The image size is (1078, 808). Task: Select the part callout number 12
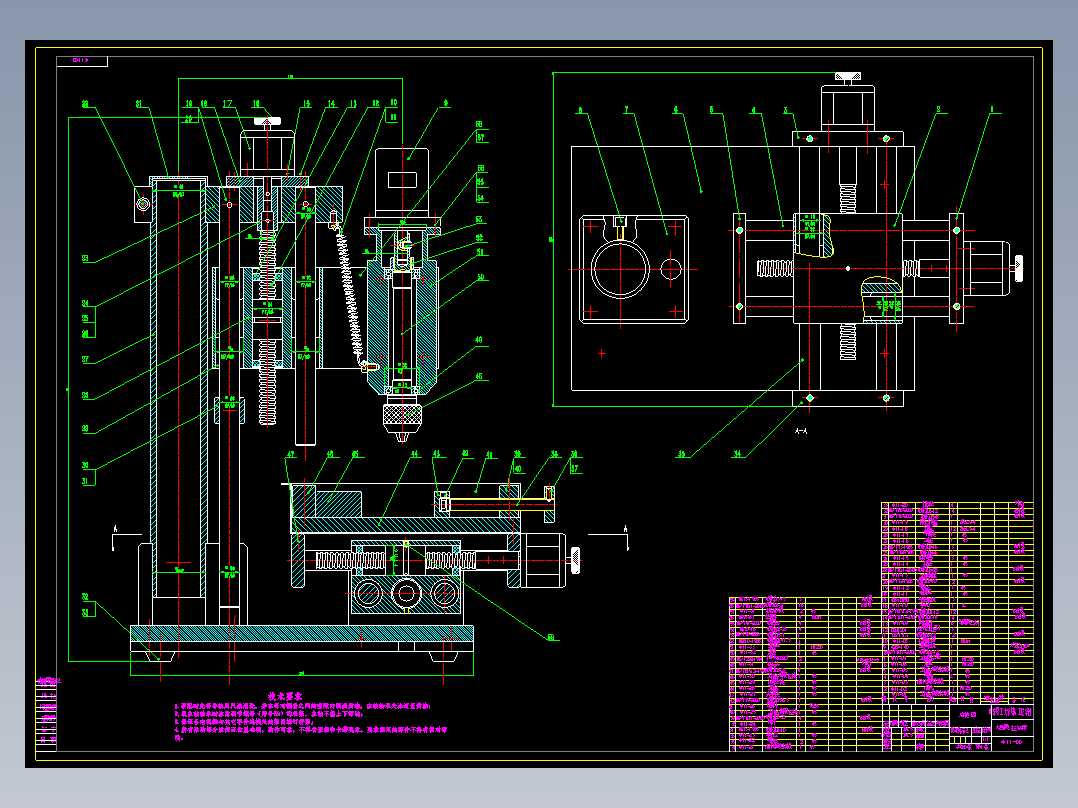pyautogui.click(x=375, y=104)
